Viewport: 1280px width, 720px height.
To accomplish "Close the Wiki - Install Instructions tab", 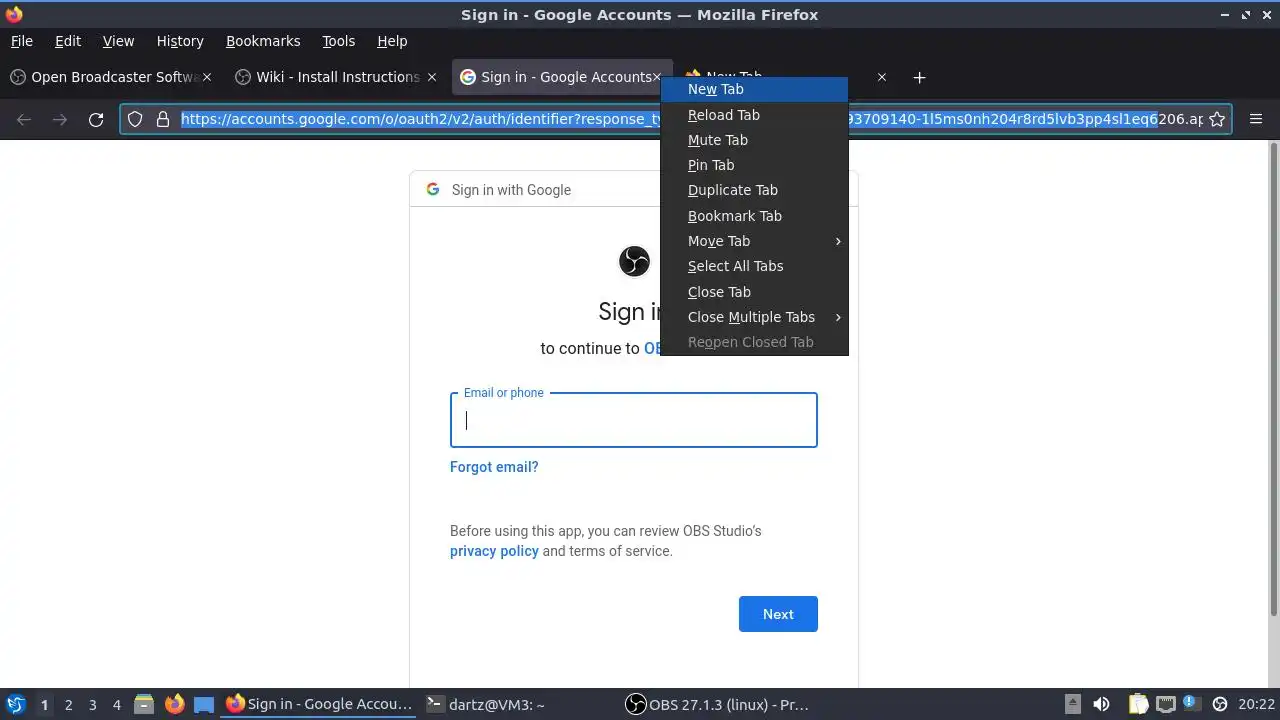I will 432,77.
